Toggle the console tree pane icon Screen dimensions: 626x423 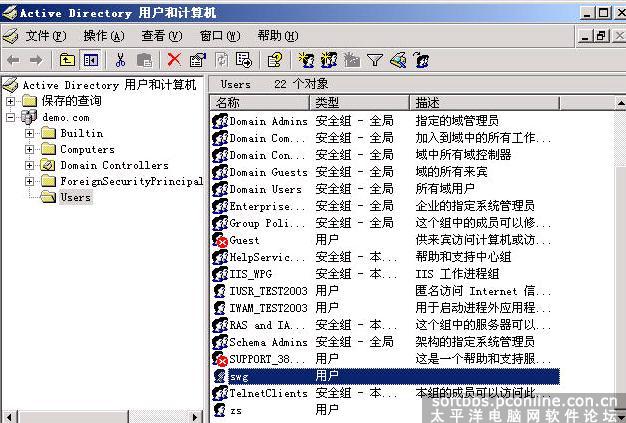90,60
